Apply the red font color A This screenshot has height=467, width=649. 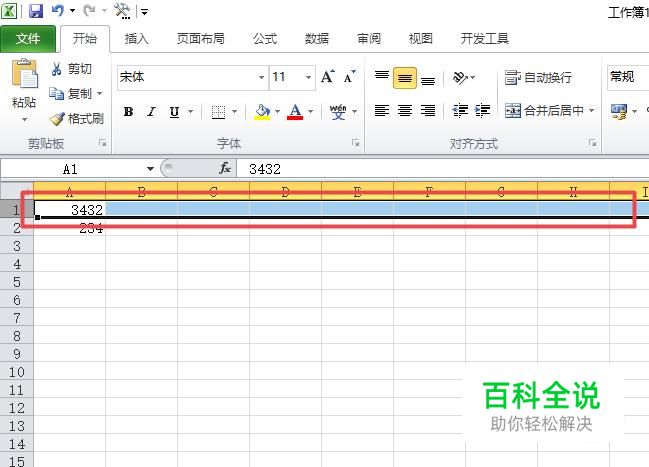[x=295, y=111]
